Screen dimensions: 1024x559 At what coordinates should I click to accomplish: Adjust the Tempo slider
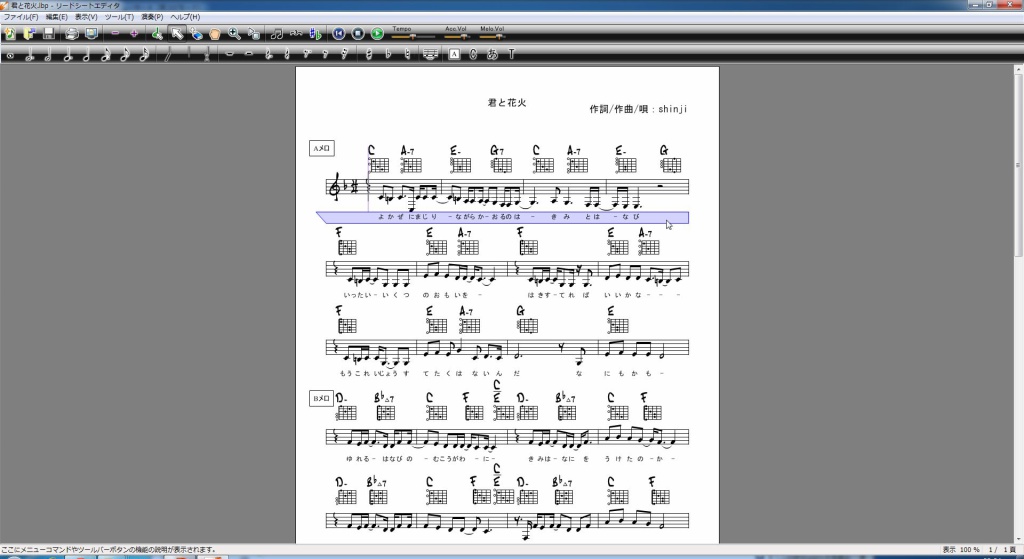[410, 36]
